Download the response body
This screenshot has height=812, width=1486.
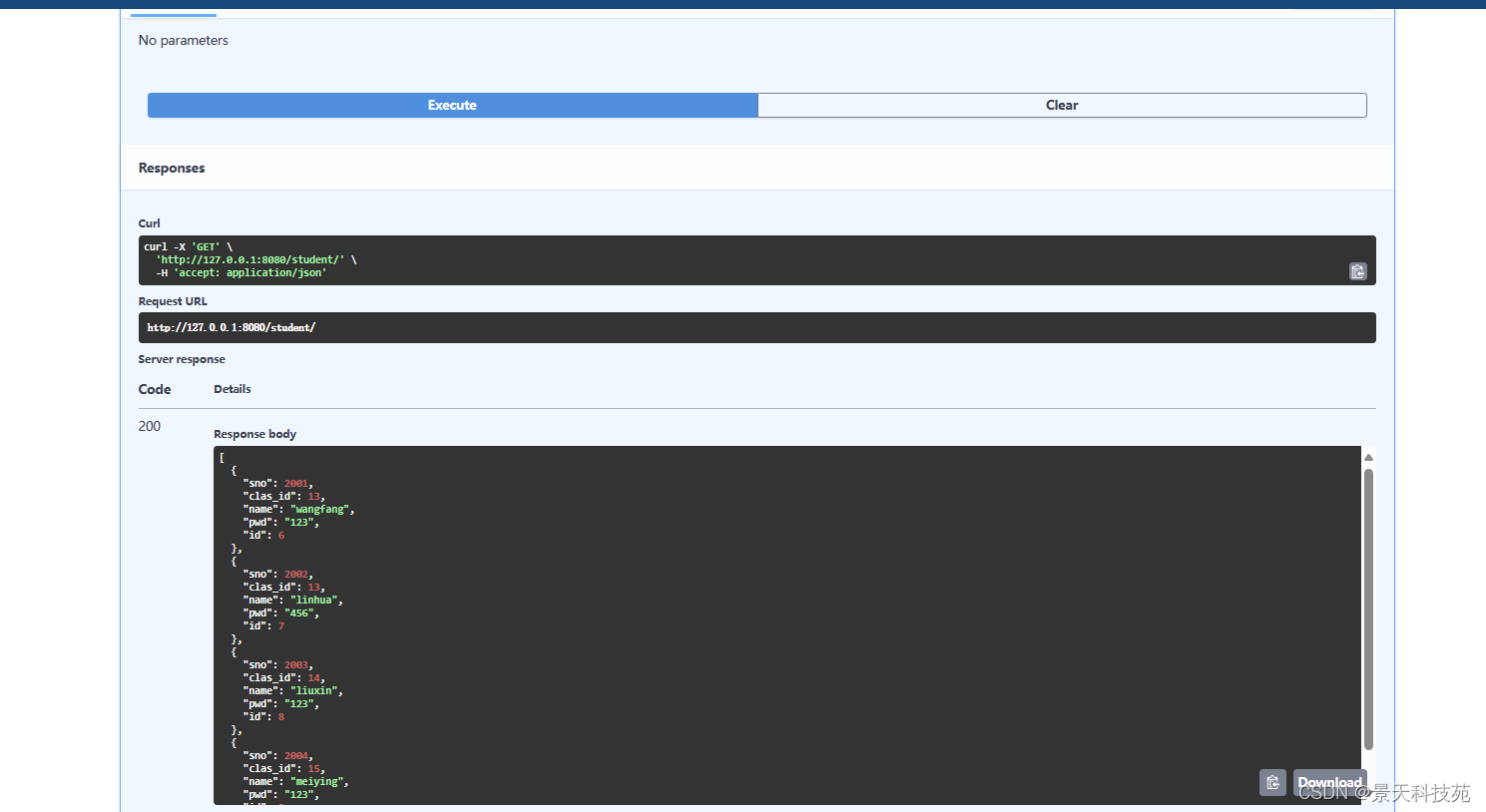pyautogui.click(x=1329, y=783)
